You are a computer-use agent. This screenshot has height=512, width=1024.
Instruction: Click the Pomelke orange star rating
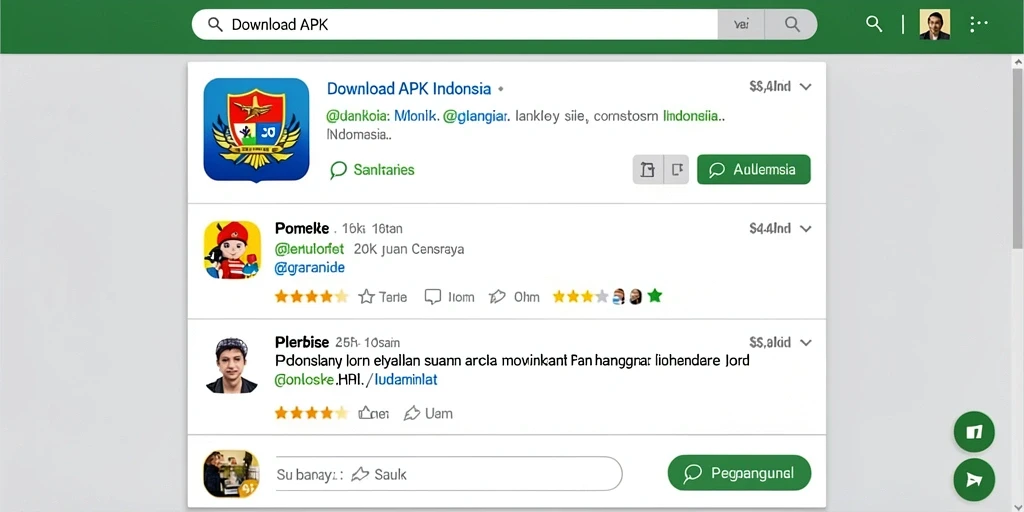pos(312,297)
